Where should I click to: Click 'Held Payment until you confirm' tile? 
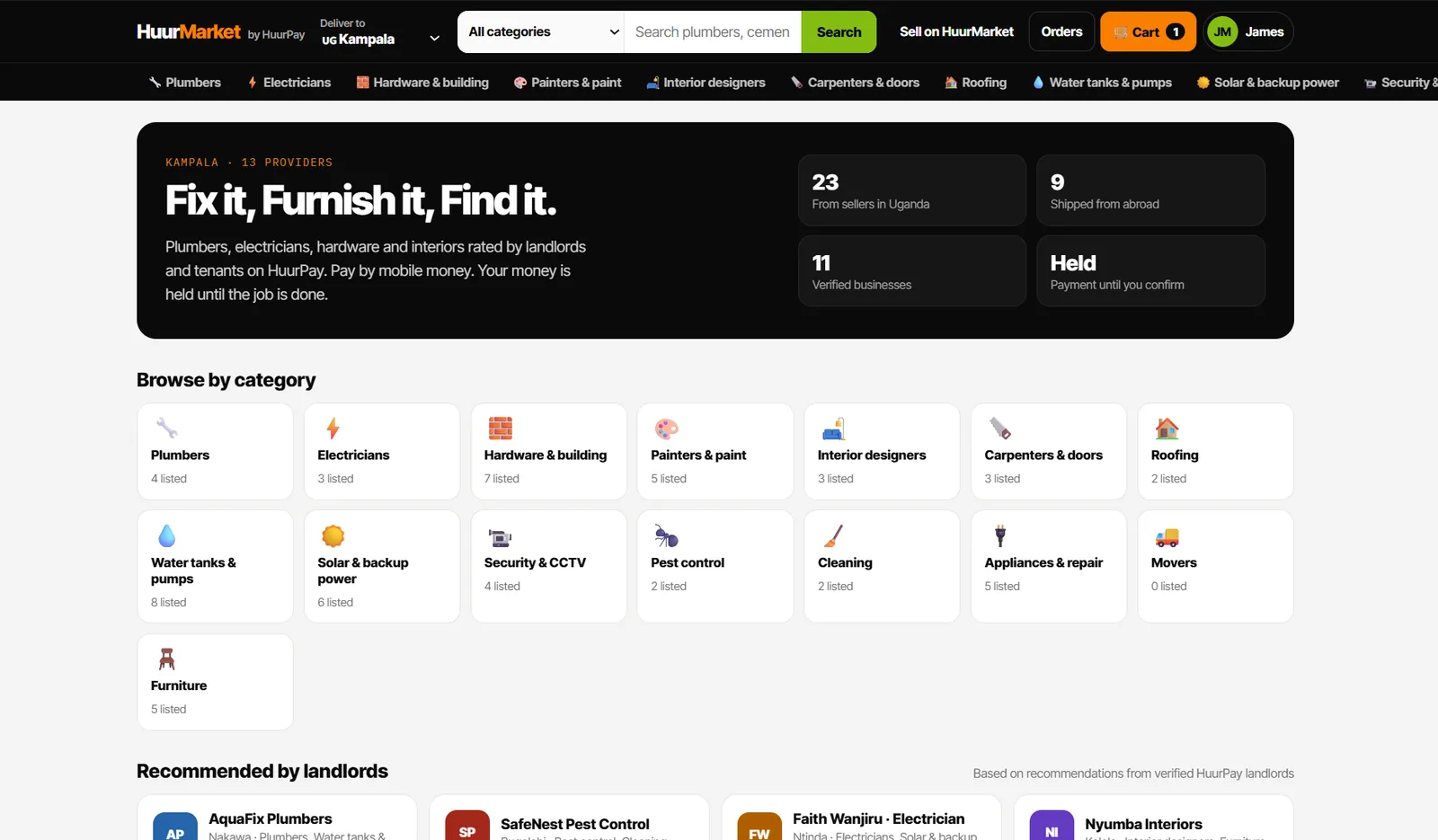tap(1150, 271)
